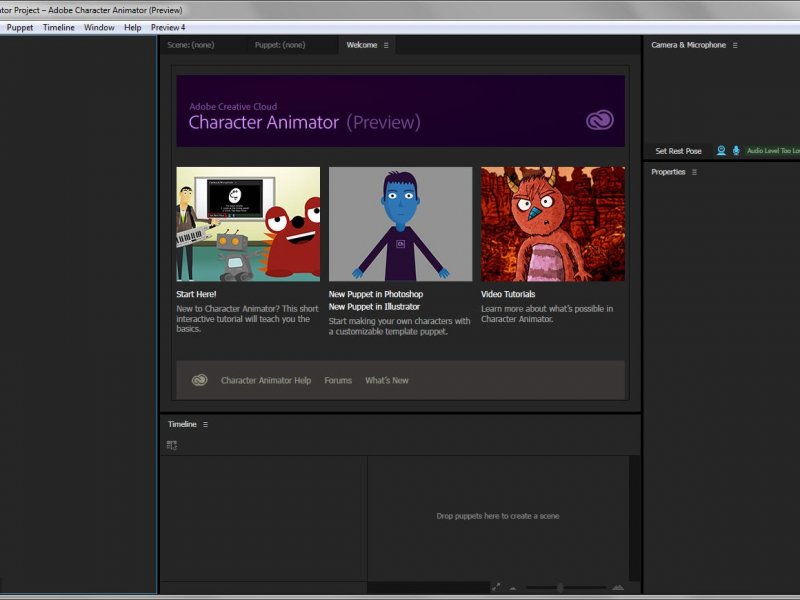Open the Puppet menu
The height and width of the screenshot is (600, 800).
click(20, 28)
